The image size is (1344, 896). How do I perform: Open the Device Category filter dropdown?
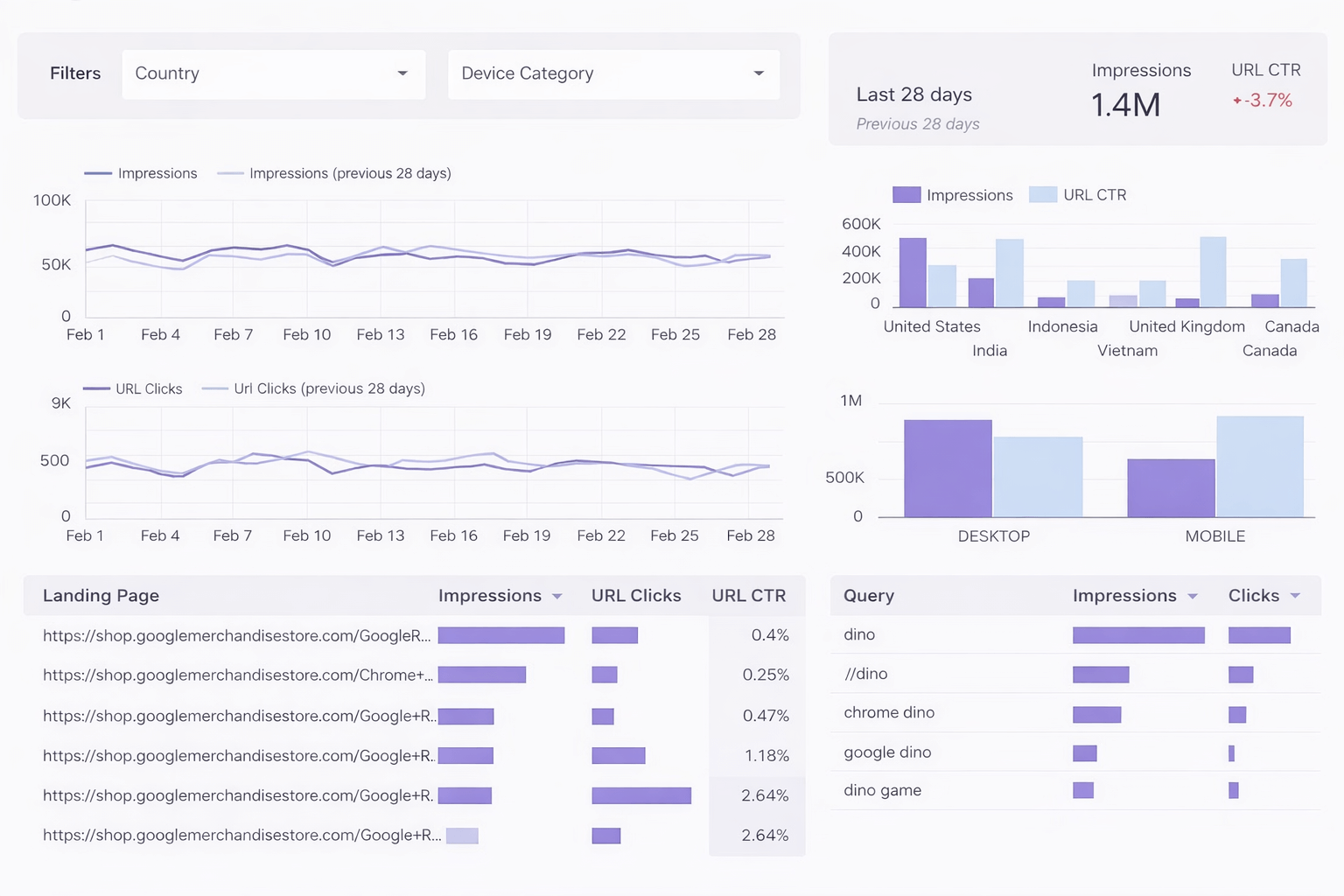tap(613, 73)
